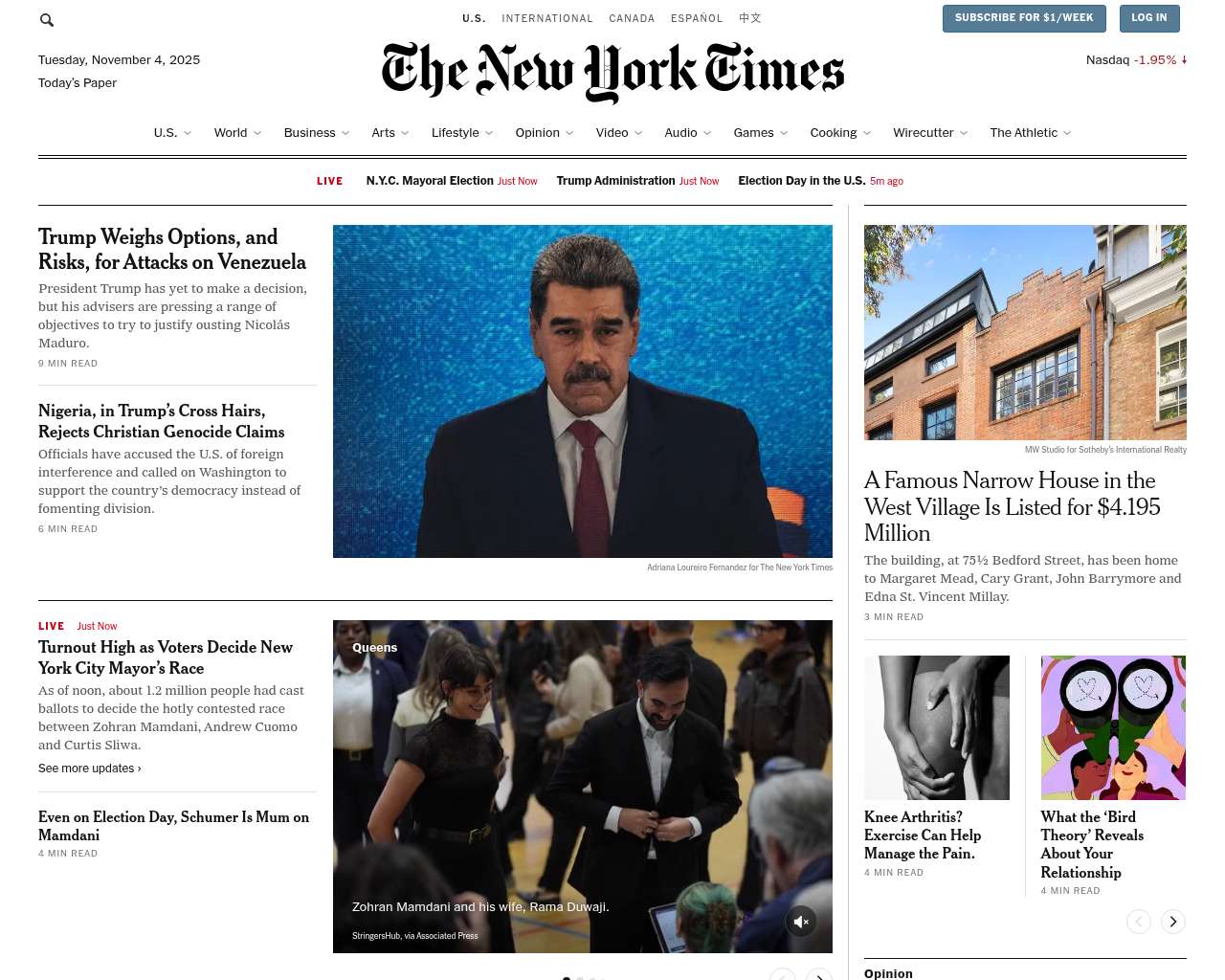Image resolution: width=1225 pixels, height=980 pixels.
Task: Go to previous story in right carousel
Action: [1139, 922]
